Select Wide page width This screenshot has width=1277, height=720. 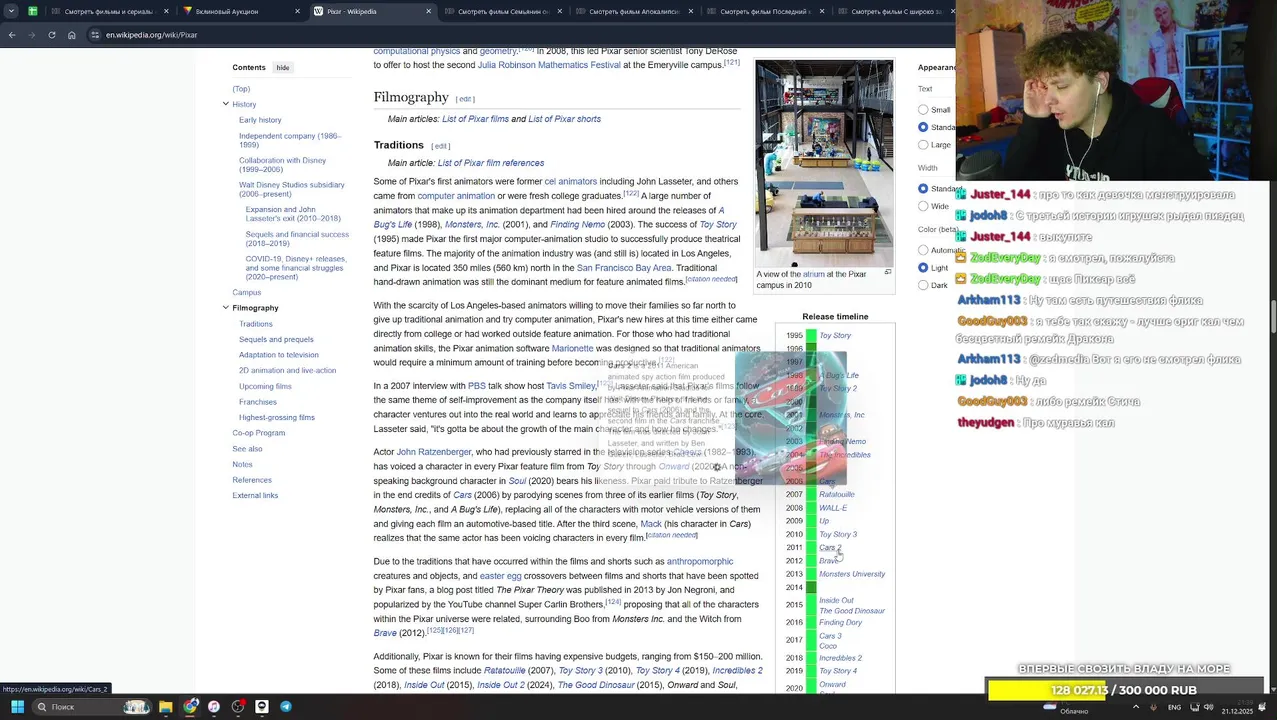tap(923, 206)
